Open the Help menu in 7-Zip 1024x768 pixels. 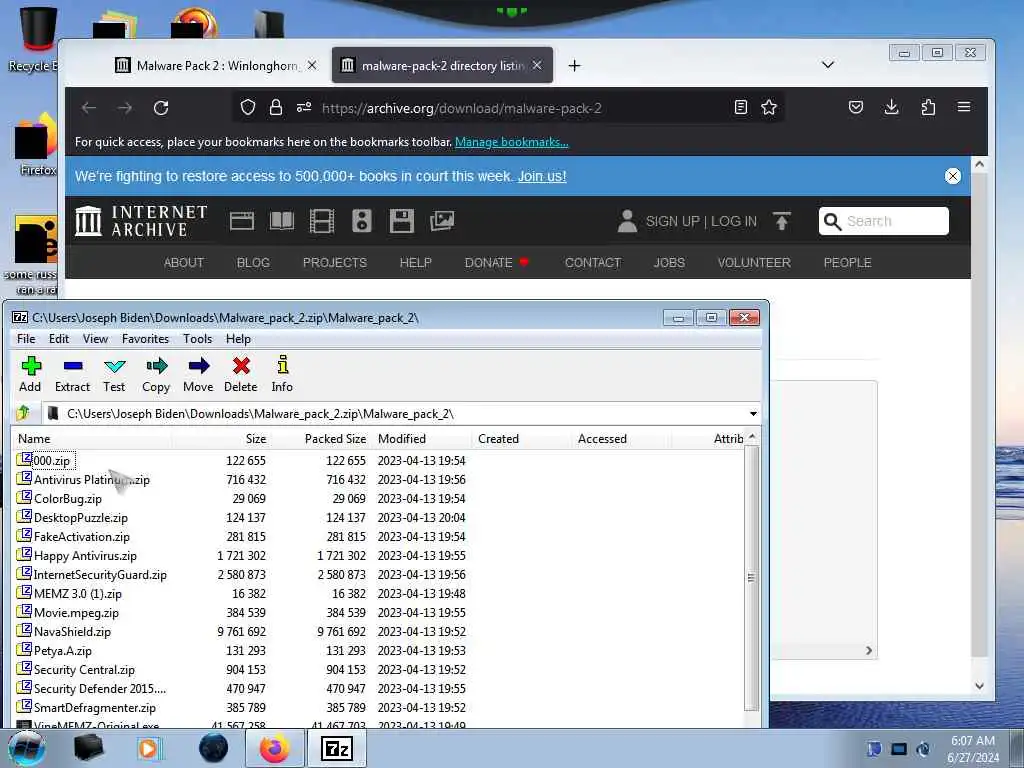click(x=238, y=339)
